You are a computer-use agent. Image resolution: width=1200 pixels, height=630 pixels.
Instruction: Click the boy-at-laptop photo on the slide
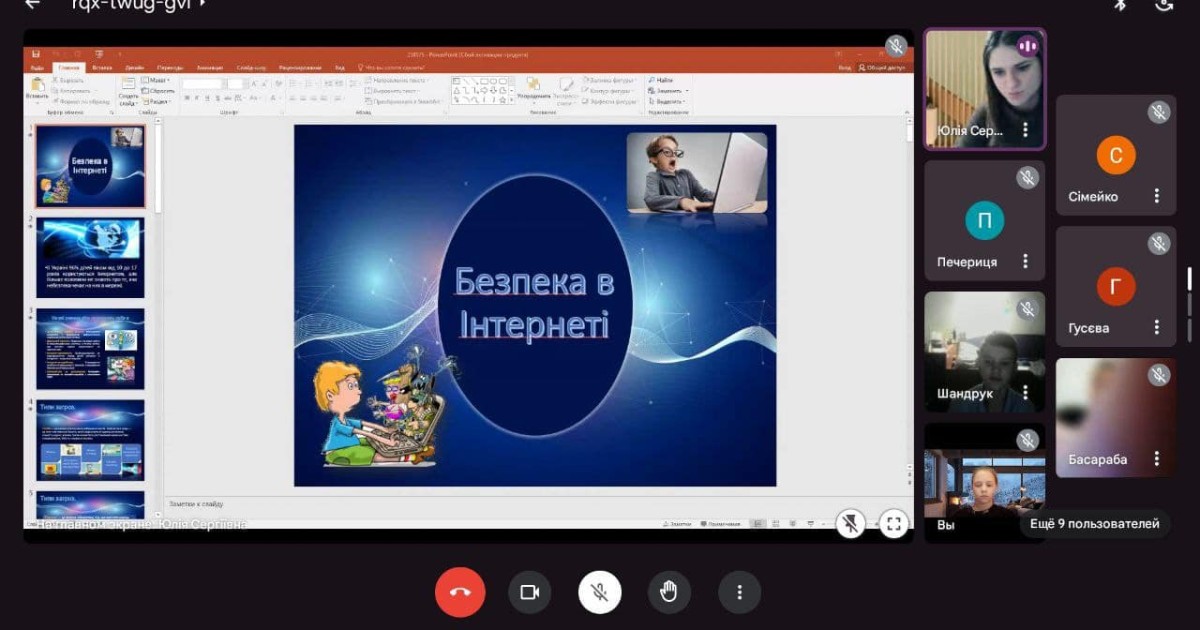tap(697, 173)
